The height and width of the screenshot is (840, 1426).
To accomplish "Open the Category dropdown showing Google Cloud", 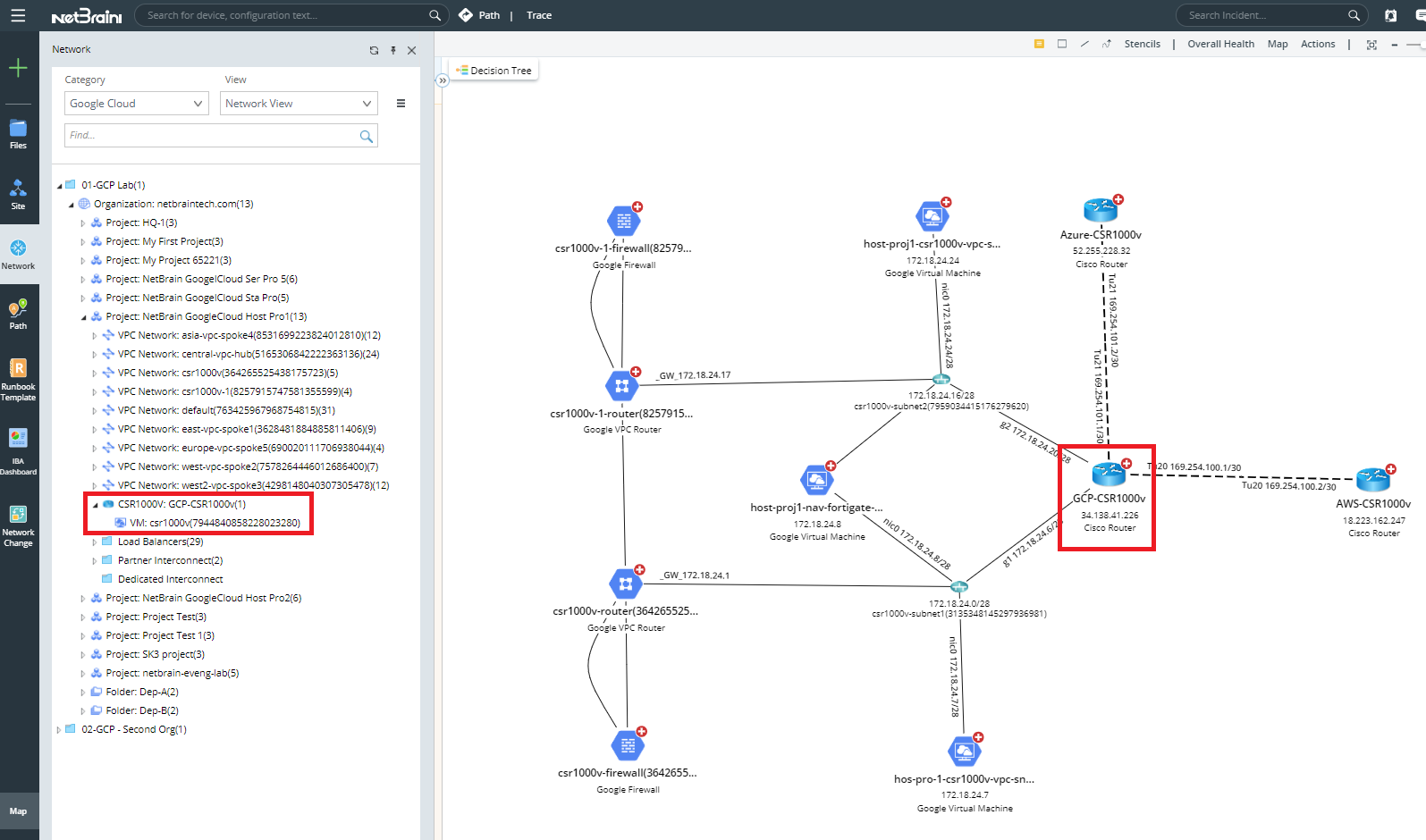I will coord(136,104).
